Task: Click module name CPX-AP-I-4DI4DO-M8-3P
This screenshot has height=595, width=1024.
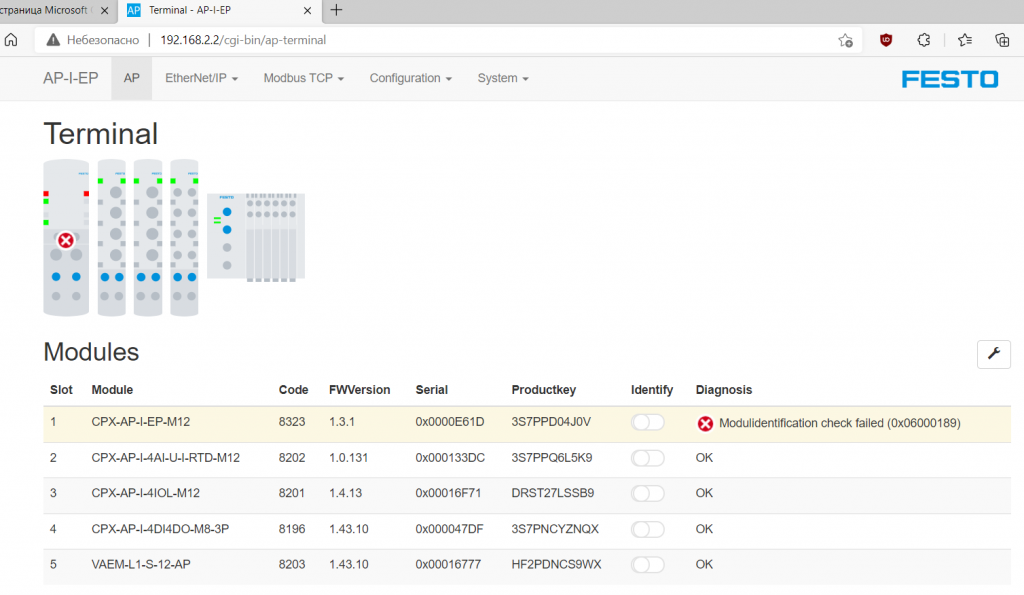Action: pyautogui.click(x=160, y=529)
